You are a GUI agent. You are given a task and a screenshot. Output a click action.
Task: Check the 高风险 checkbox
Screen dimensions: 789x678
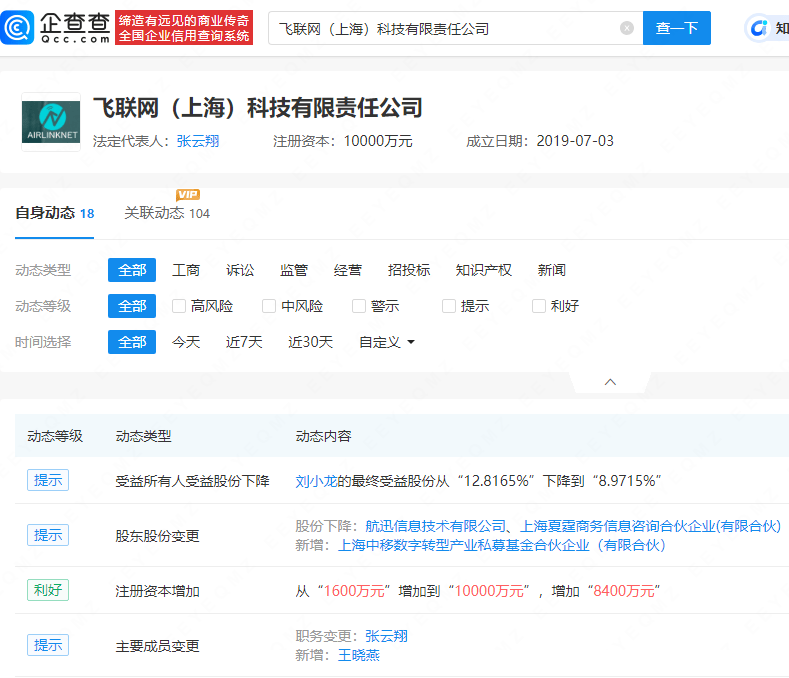179,306
